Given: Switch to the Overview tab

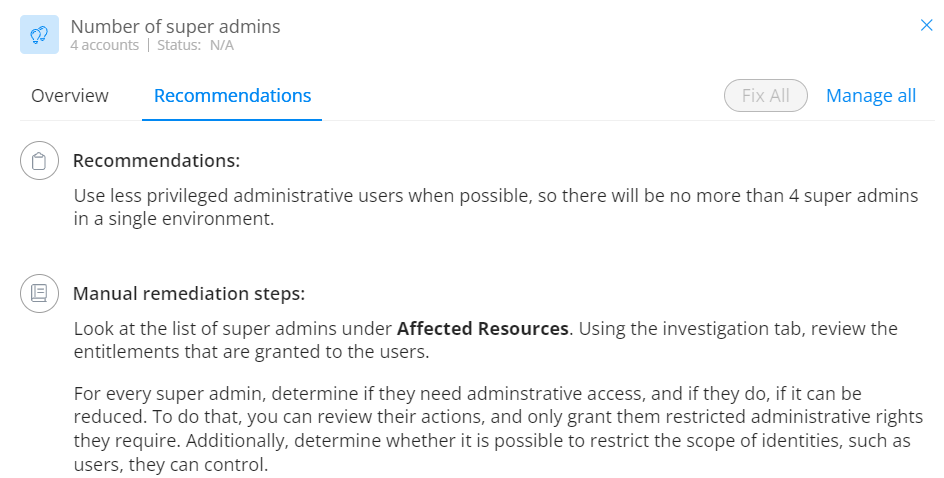Looking at the screenshot, I should (x=70, y=96).
